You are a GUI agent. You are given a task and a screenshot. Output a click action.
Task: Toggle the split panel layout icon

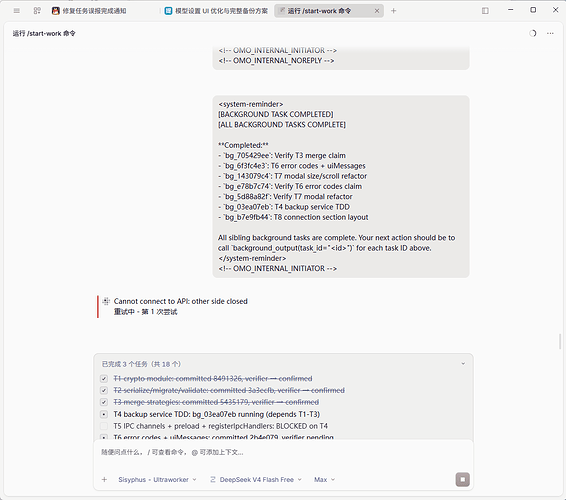coord(485,11)
